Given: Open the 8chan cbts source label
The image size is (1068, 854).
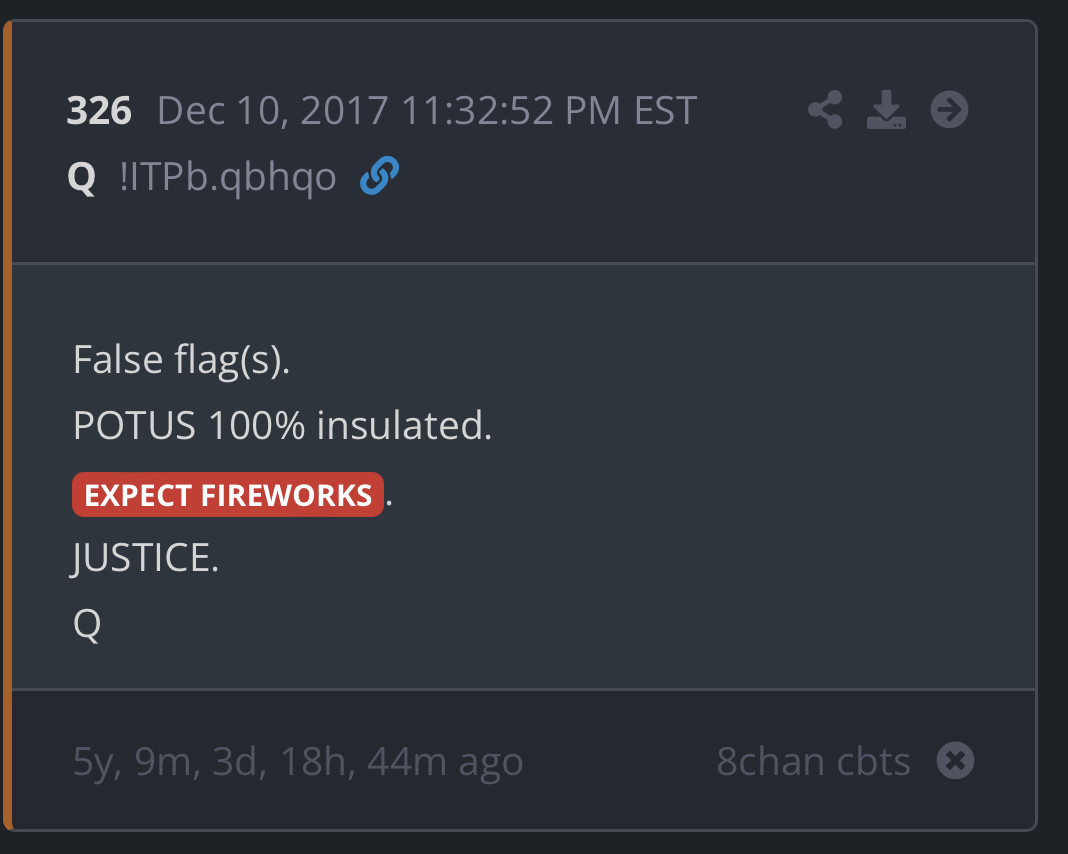Looking at the screenshot, I should pos(813,763).
